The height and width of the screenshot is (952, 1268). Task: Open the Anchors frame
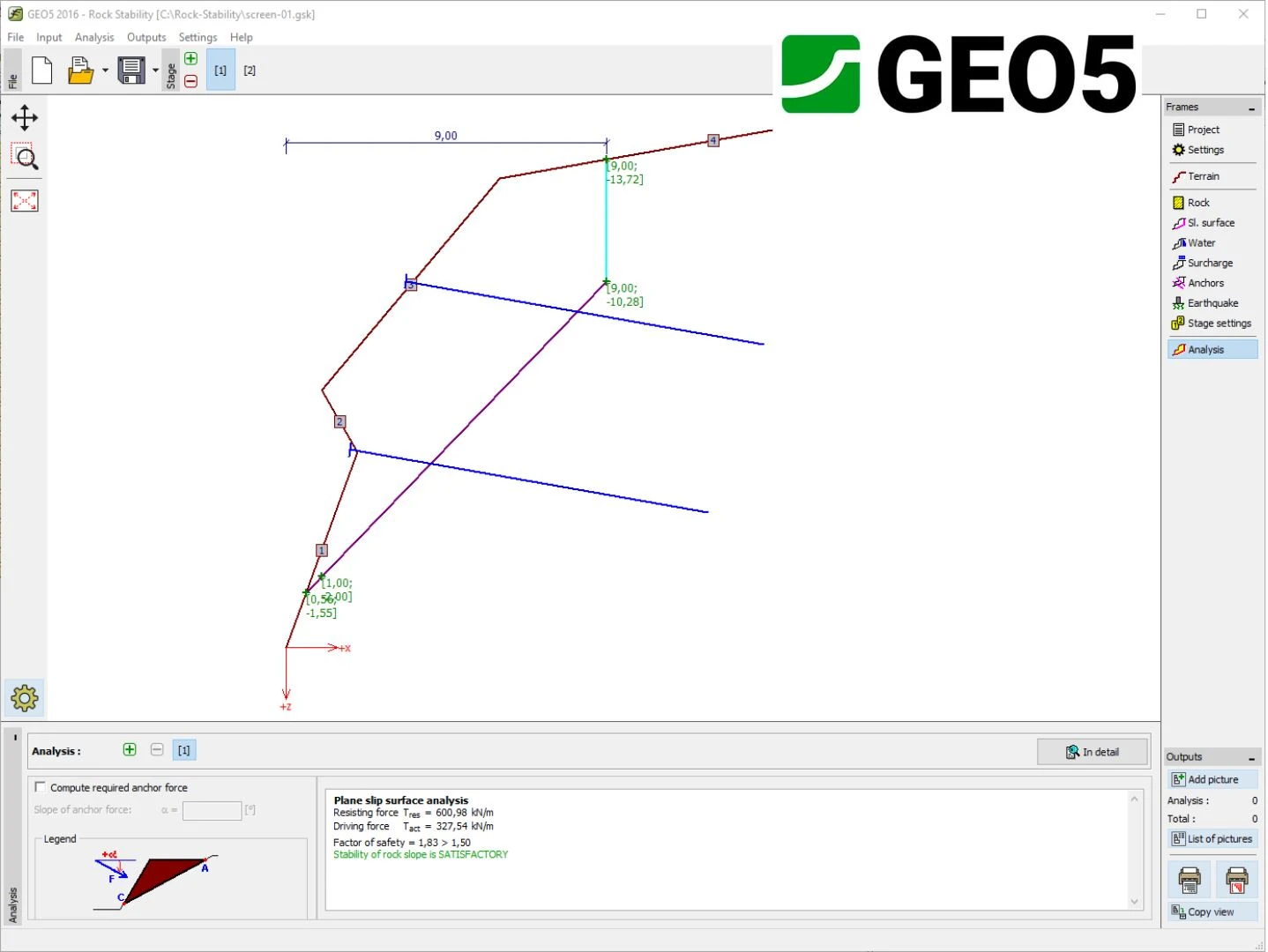tap(1205, 283)
